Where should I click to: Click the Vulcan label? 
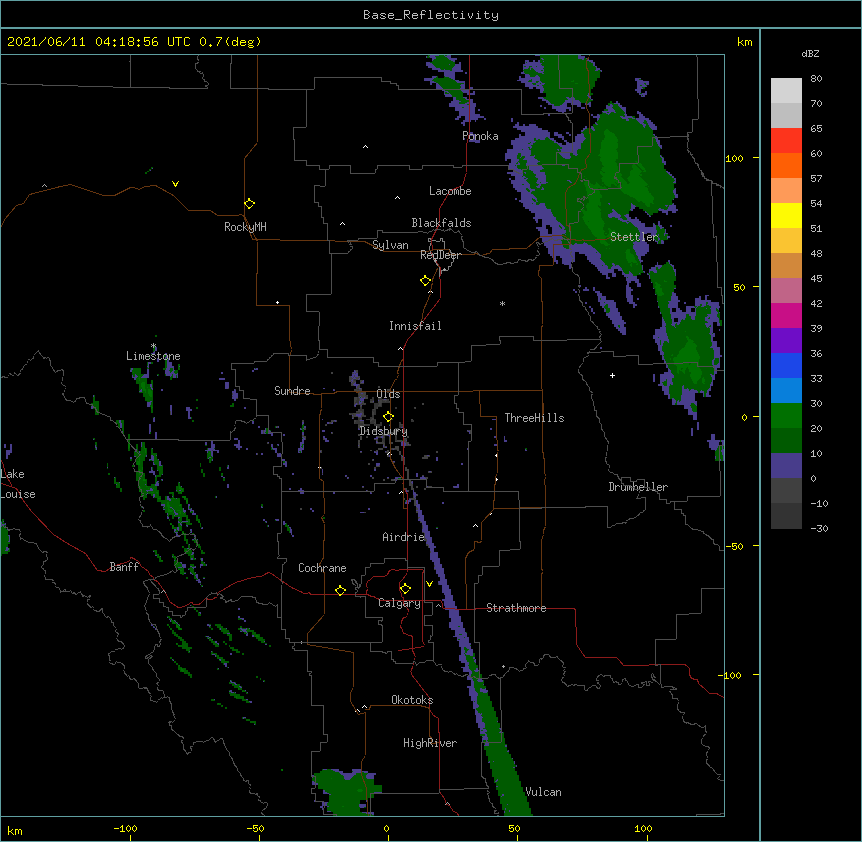[x=543, y=792]
